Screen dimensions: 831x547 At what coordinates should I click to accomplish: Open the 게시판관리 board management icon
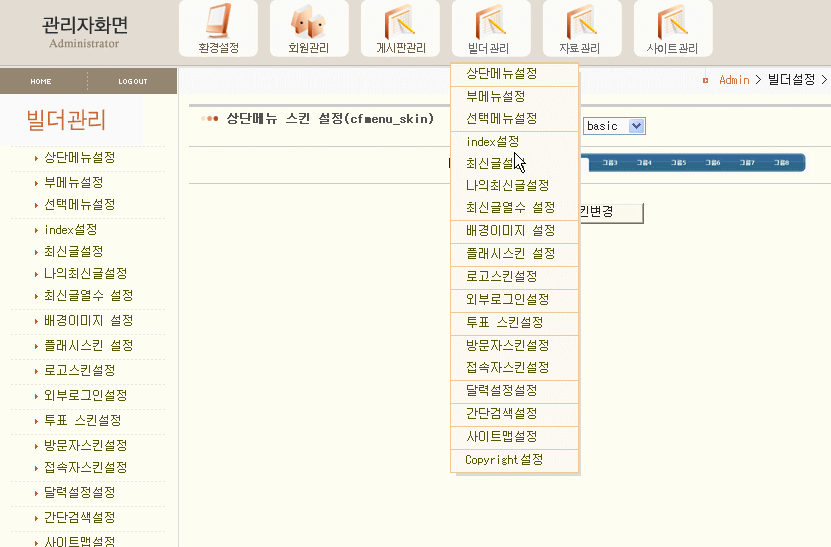tap(400, 28)
